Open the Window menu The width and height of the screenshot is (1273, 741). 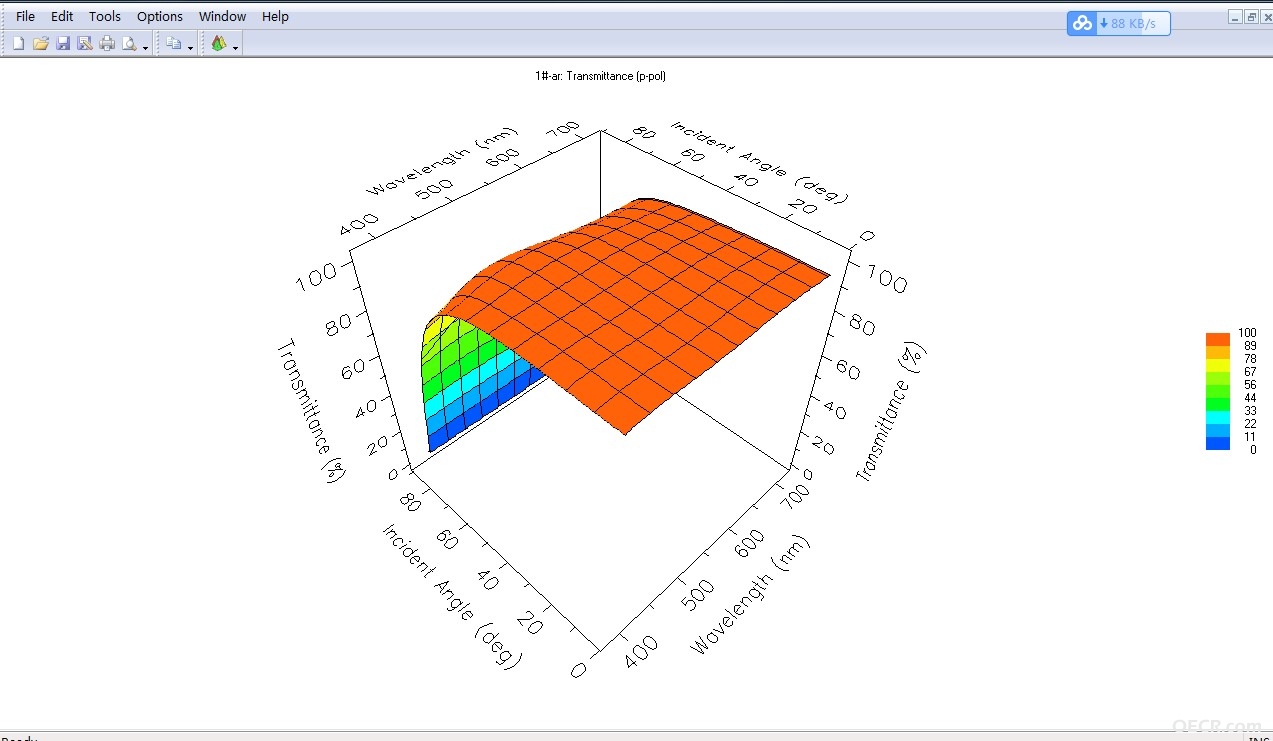[222, 16]
